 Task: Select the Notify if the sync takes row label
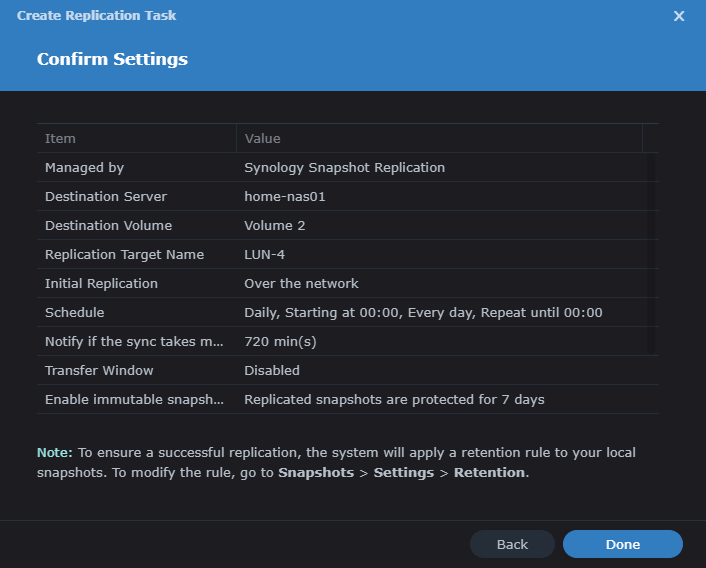tap(134, 341)
